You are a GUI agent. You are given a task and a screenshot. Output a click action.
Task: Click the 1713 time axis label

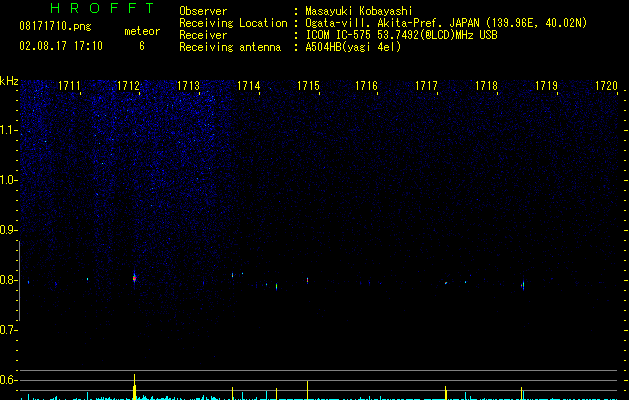tap(189, 86)
